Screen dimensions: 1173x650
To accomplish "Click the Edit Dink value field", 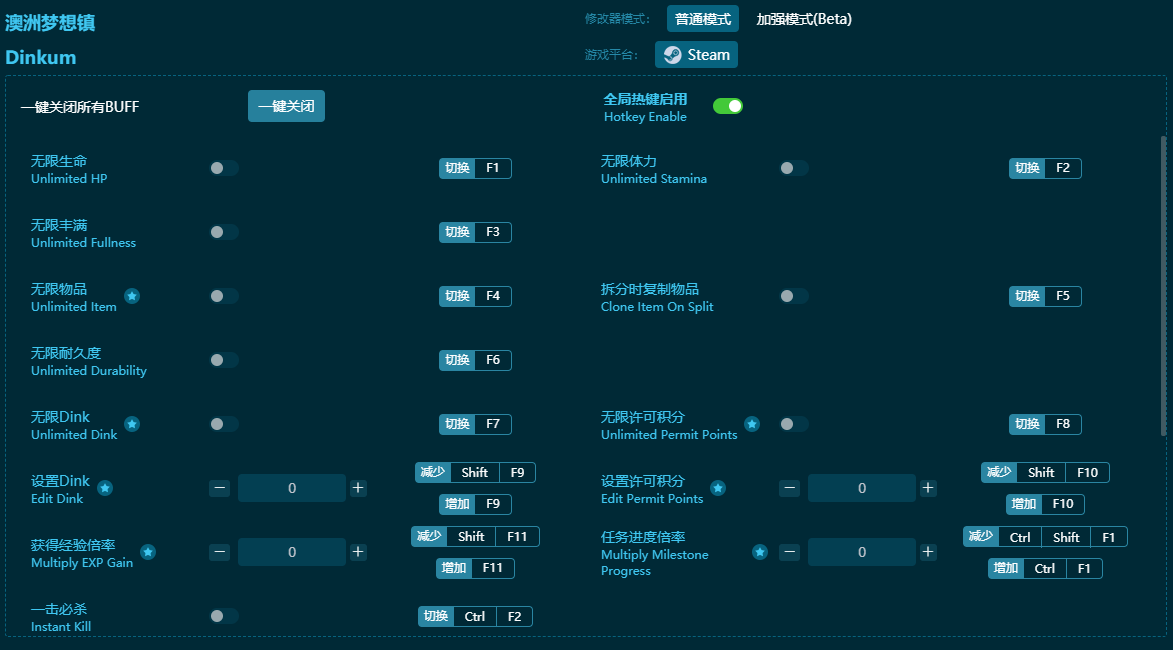I will pos(292,488).
